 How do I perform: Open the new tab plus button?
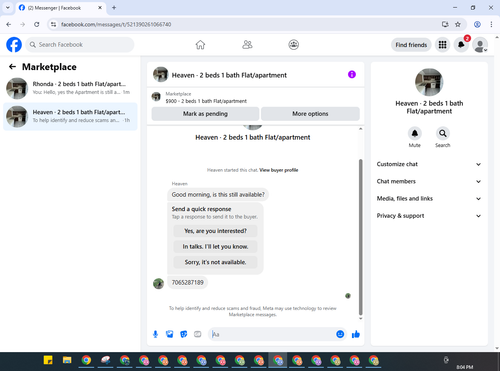114,7
